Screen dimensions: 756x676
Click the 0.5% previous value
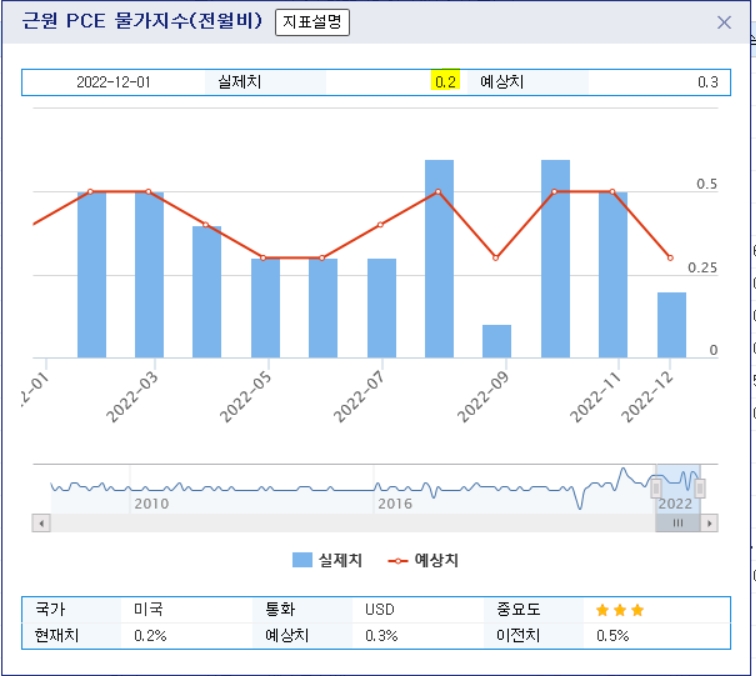click(612, 635)
